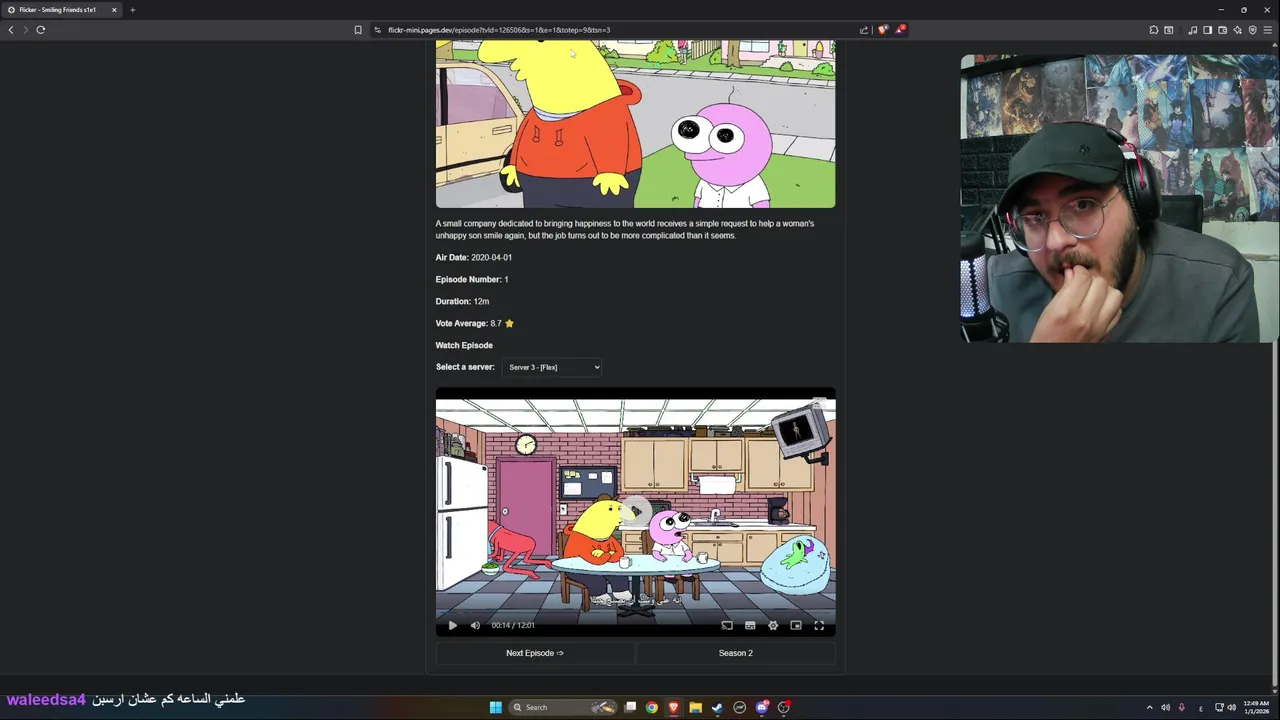Reload the current page

click(41, 30)
